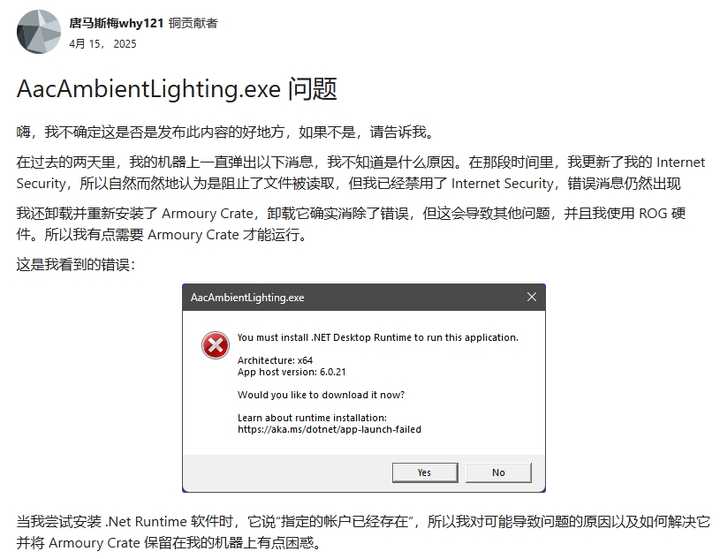This screenshot has height=559, width=720.
Task: Click the 铜贡献者 contributor badge
Action: (x=193, y=23)
